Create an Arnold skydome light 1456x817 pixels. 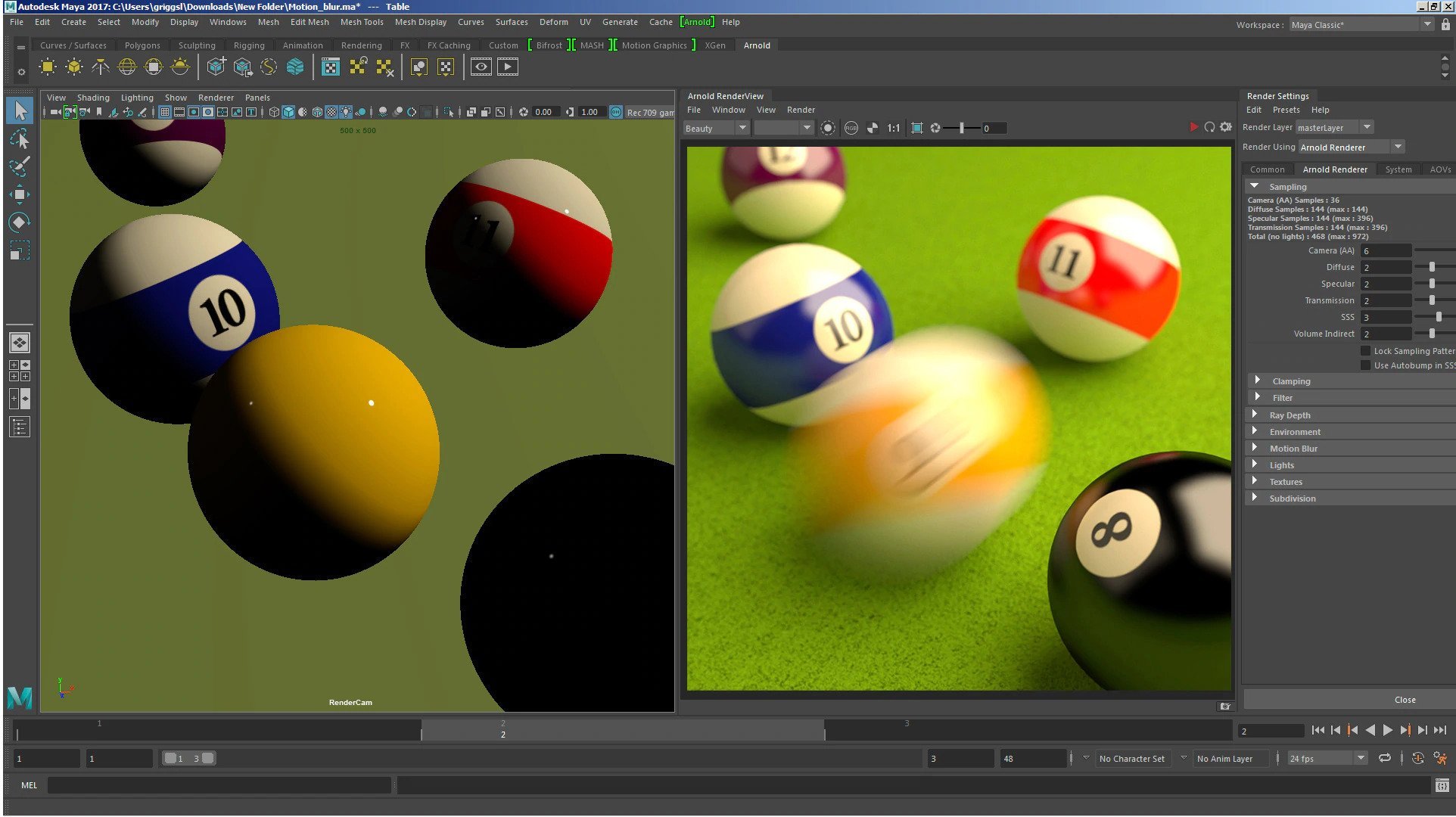(x=127, y=67)
